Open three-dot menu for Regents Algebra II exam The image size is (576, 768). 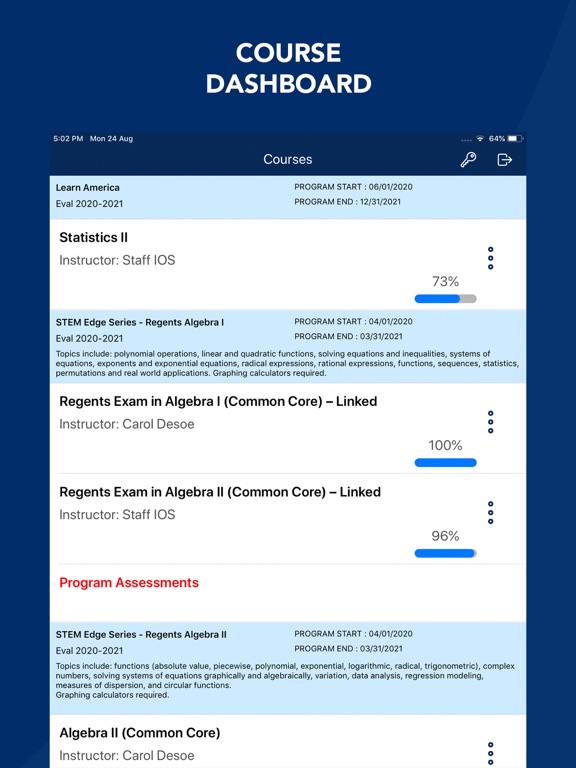(x=490, y=513)
